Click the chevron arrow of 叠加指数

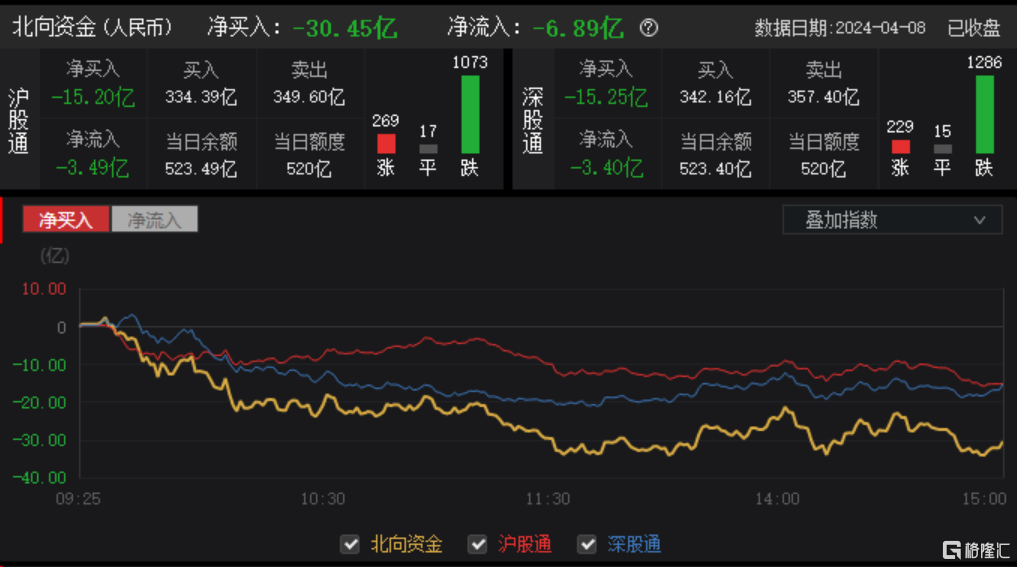point(979,221)
